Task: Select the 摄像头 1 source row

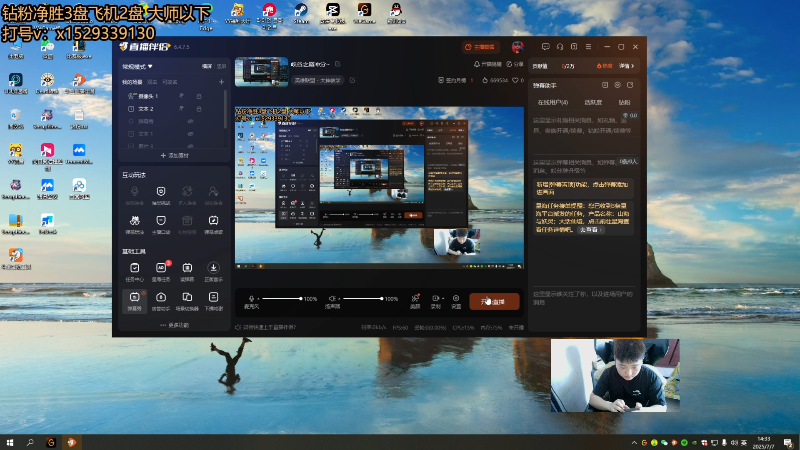Action: coord(173,96)
